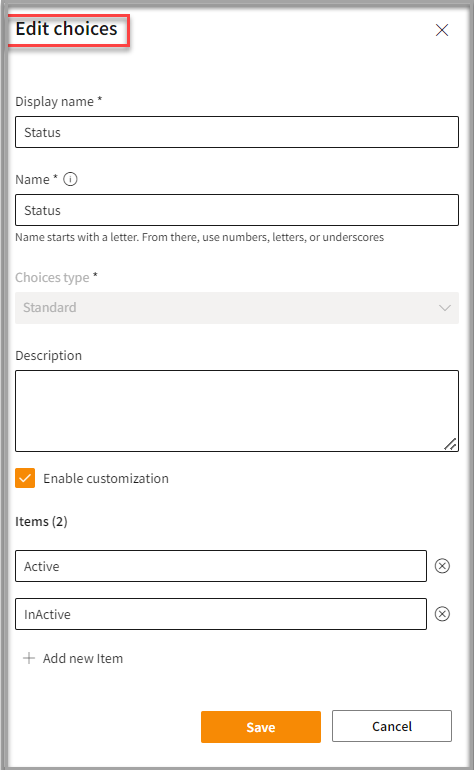Remove the InActive item
The width and height of the screenshot is (474, 770).
442,614
